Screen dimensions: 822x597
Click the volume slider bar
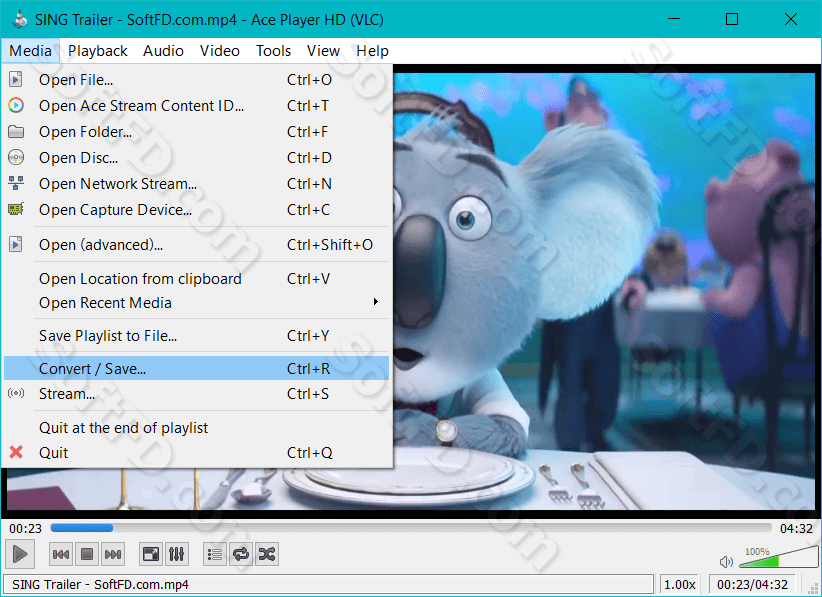pos(778,558)
